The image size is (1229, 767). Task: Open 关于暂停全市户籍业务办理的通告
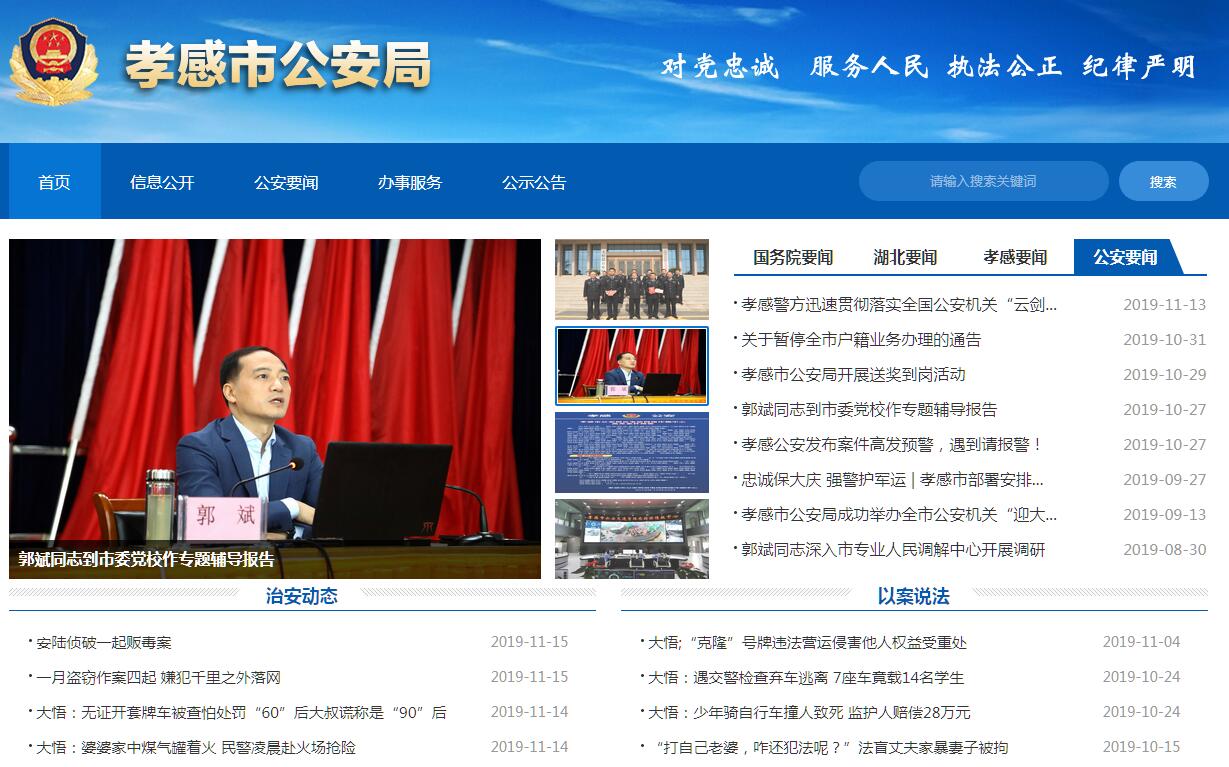861,340
